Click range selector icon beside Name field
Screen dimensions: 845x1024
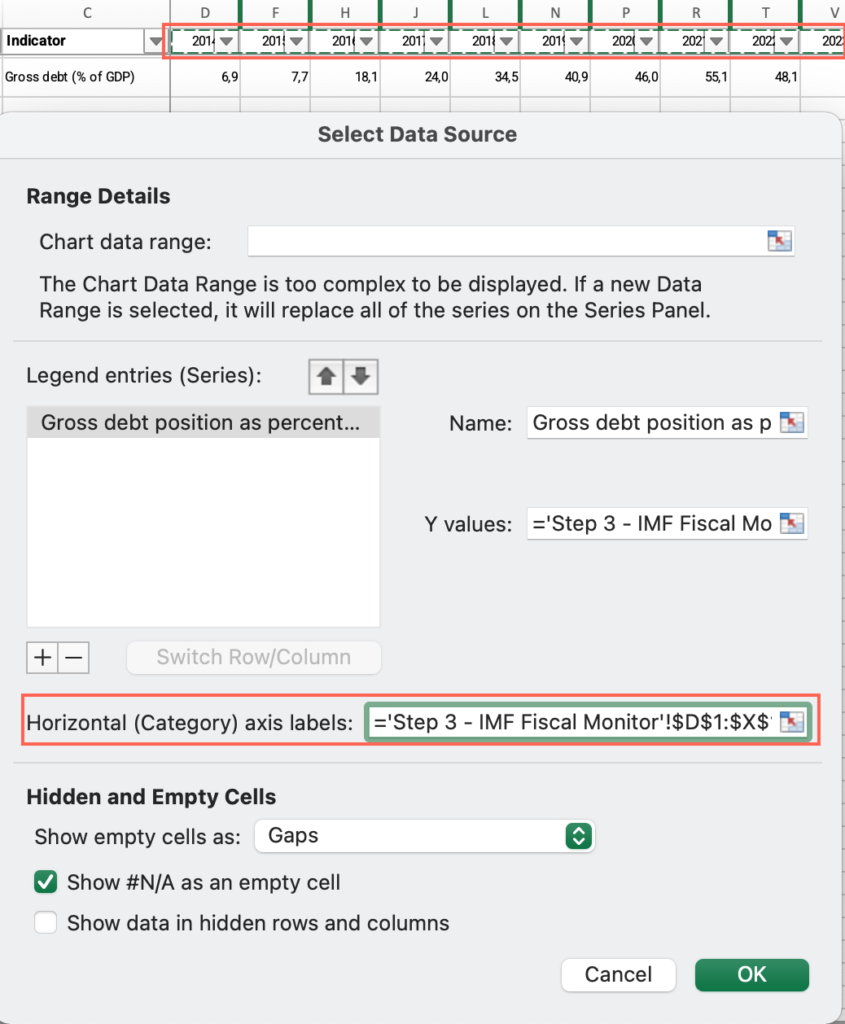point(791,423)
